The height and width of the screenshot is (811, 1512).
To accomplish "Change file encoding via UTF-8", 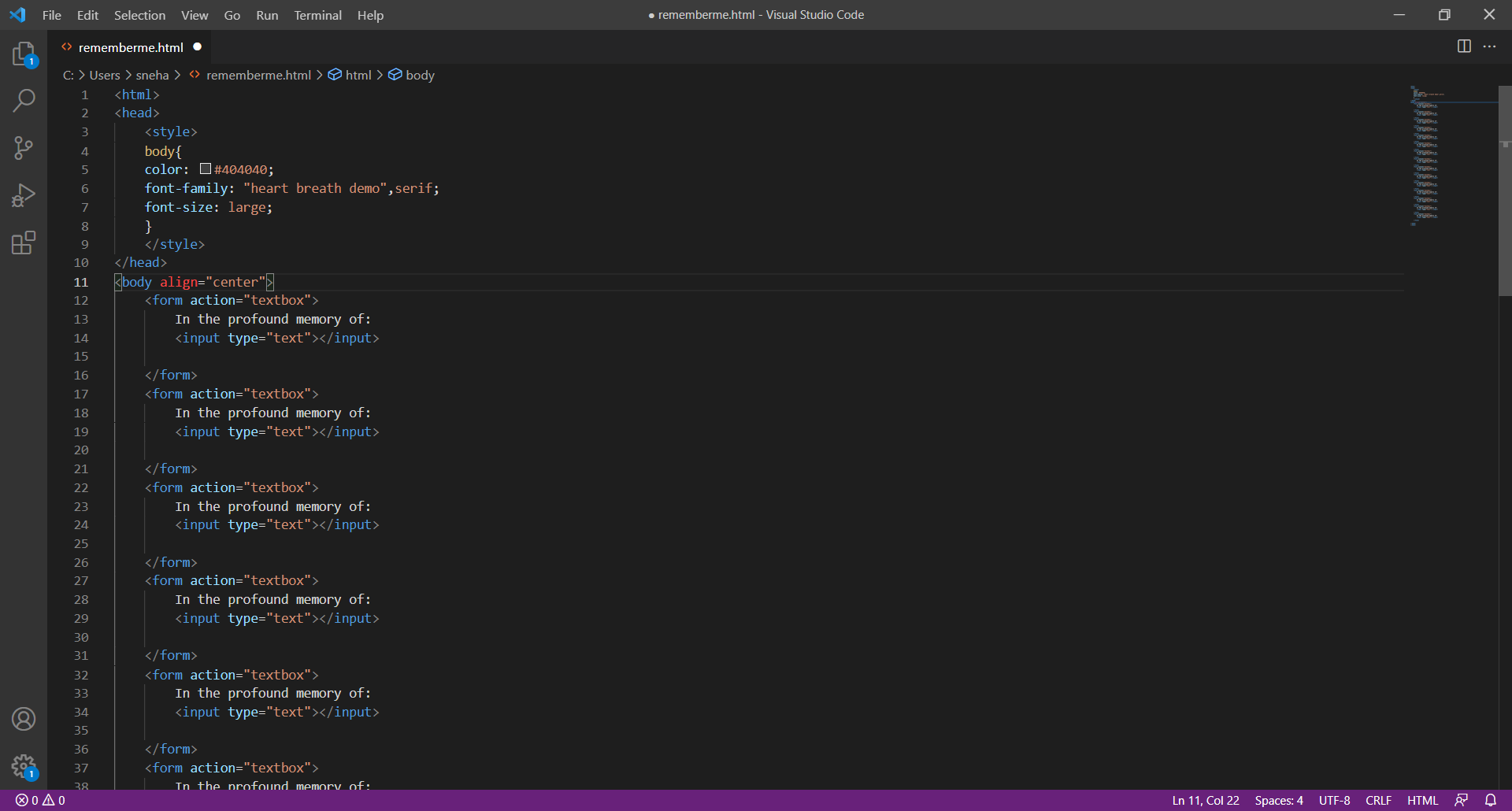I will (x=1334, y=800).
